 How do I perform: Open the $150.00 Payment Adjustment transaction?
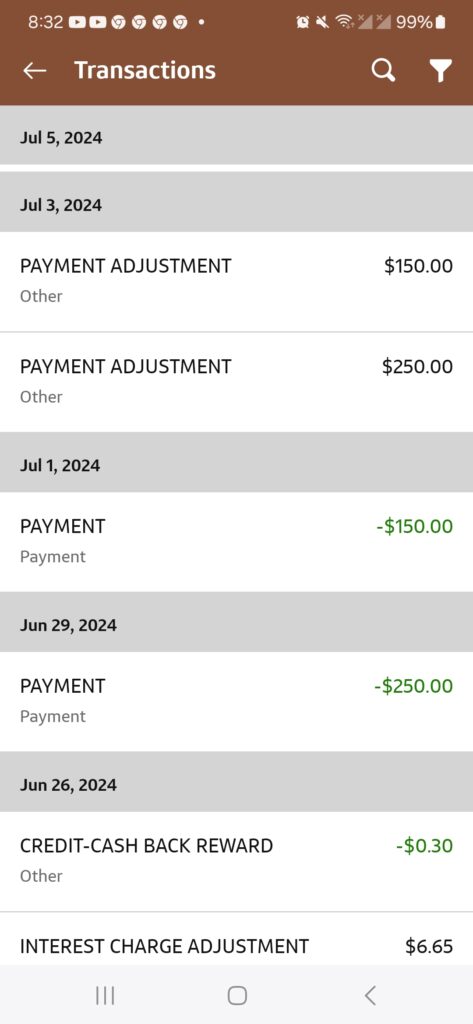(236, 281)
